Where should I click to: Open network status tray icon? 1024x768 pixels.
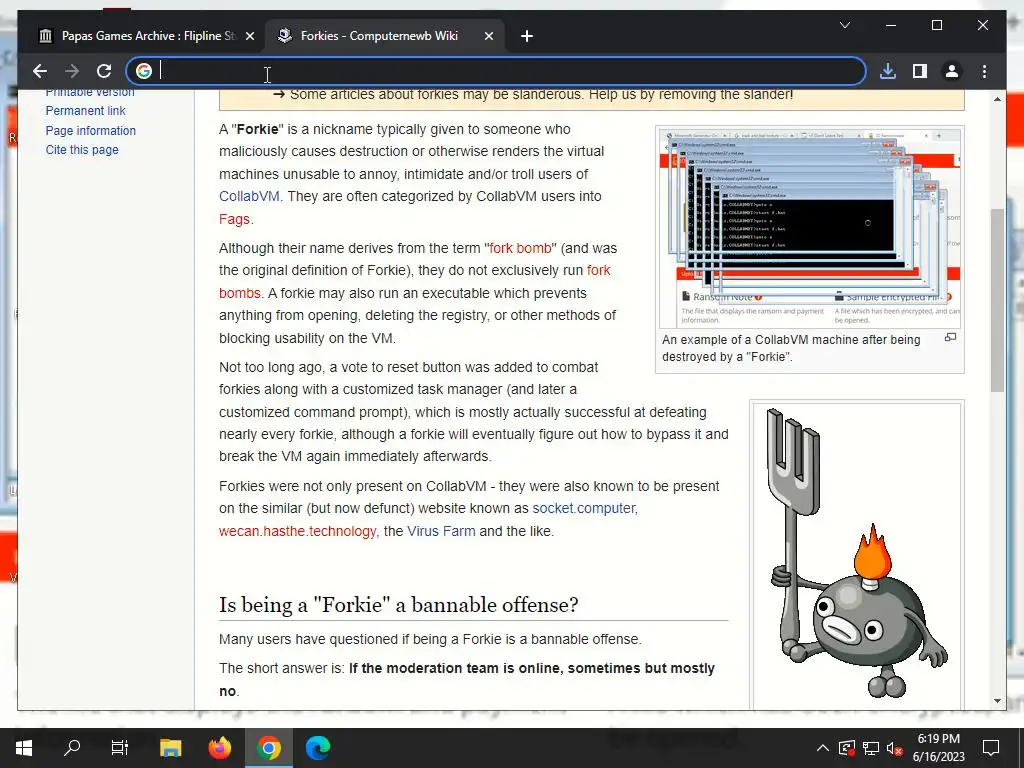click(x=871, y=748)
